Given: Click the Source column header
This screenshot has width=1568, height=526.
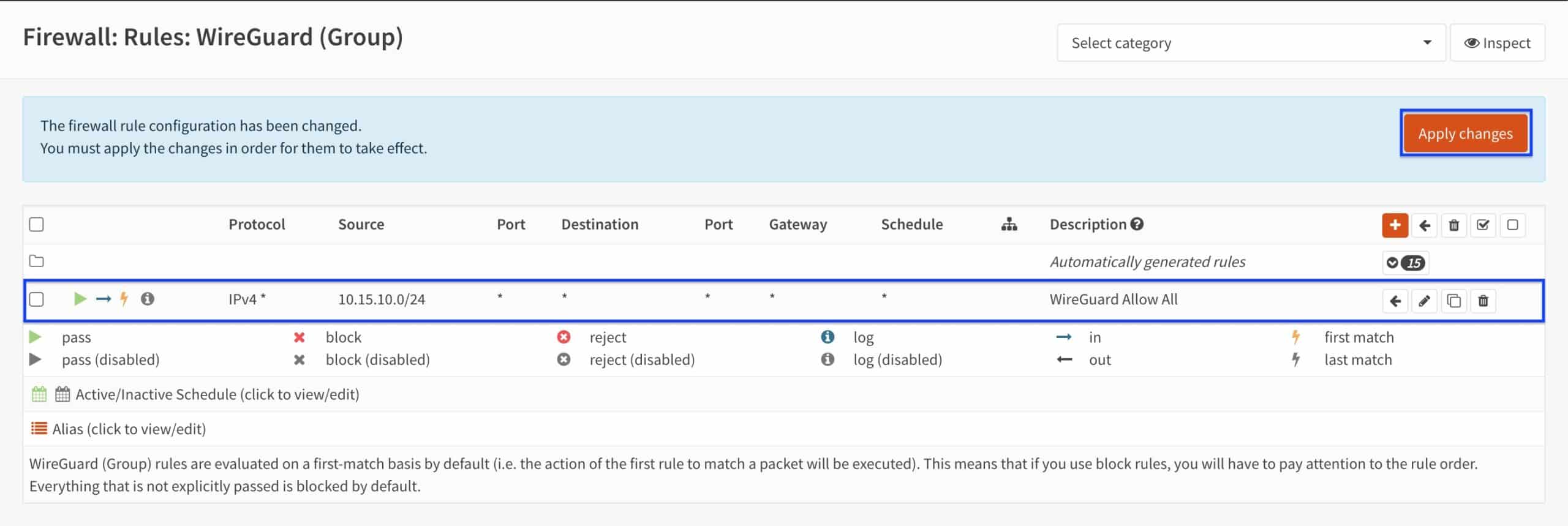Looking at the screenshot, I should tap(361, 225).
